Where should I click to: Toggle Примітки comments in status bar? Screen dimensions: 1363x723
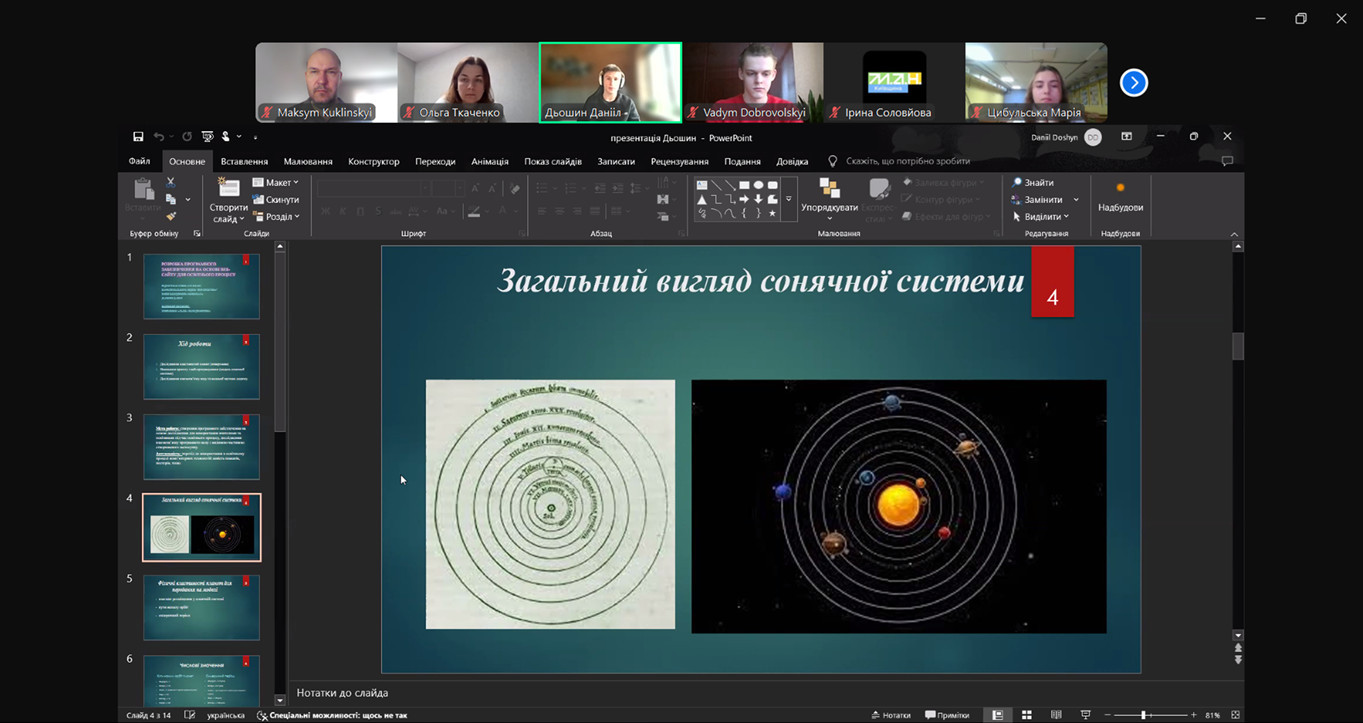pyautogui.click(x=947, y=715)
